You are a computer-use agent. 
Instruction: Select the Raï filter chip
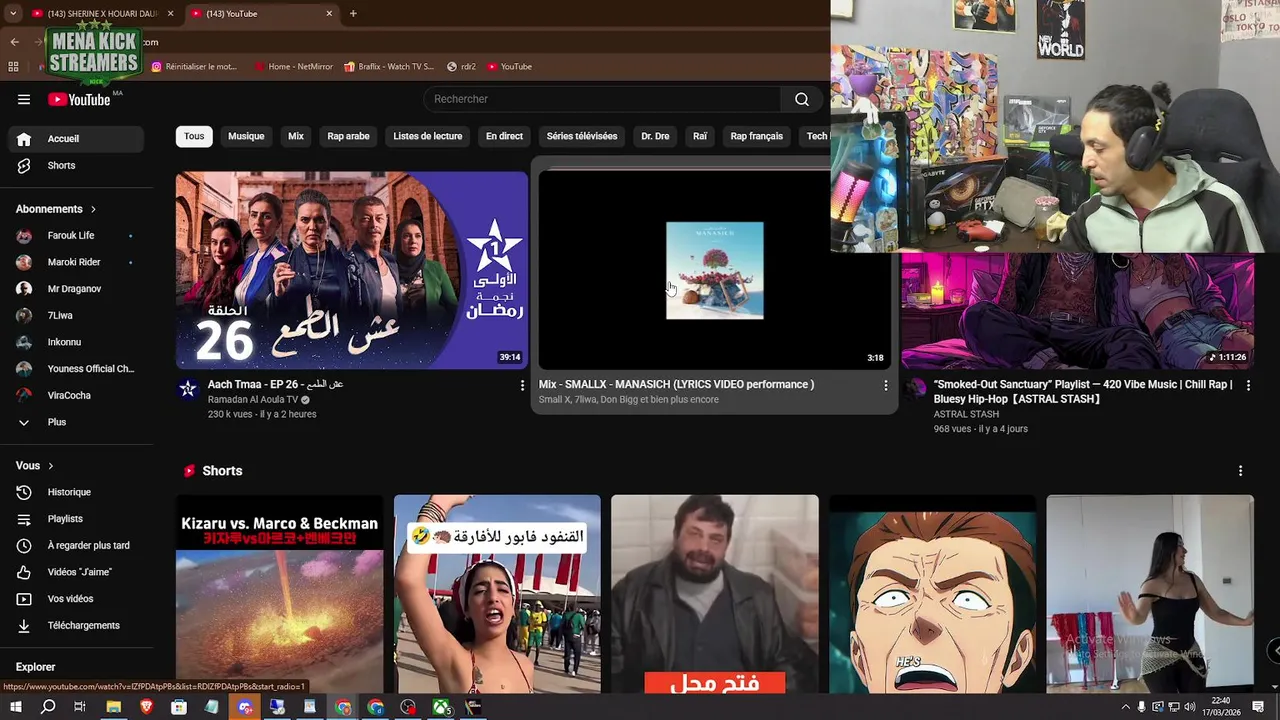(x=700, y=136)
